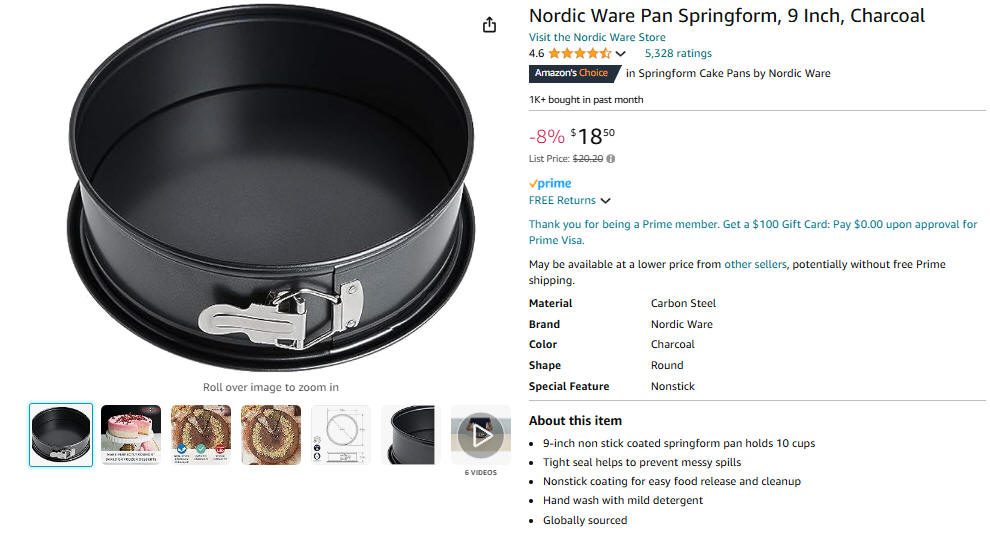The image size is (990, 535).
Task: Click the List Price info icon
Action: [x=611, y=159]
